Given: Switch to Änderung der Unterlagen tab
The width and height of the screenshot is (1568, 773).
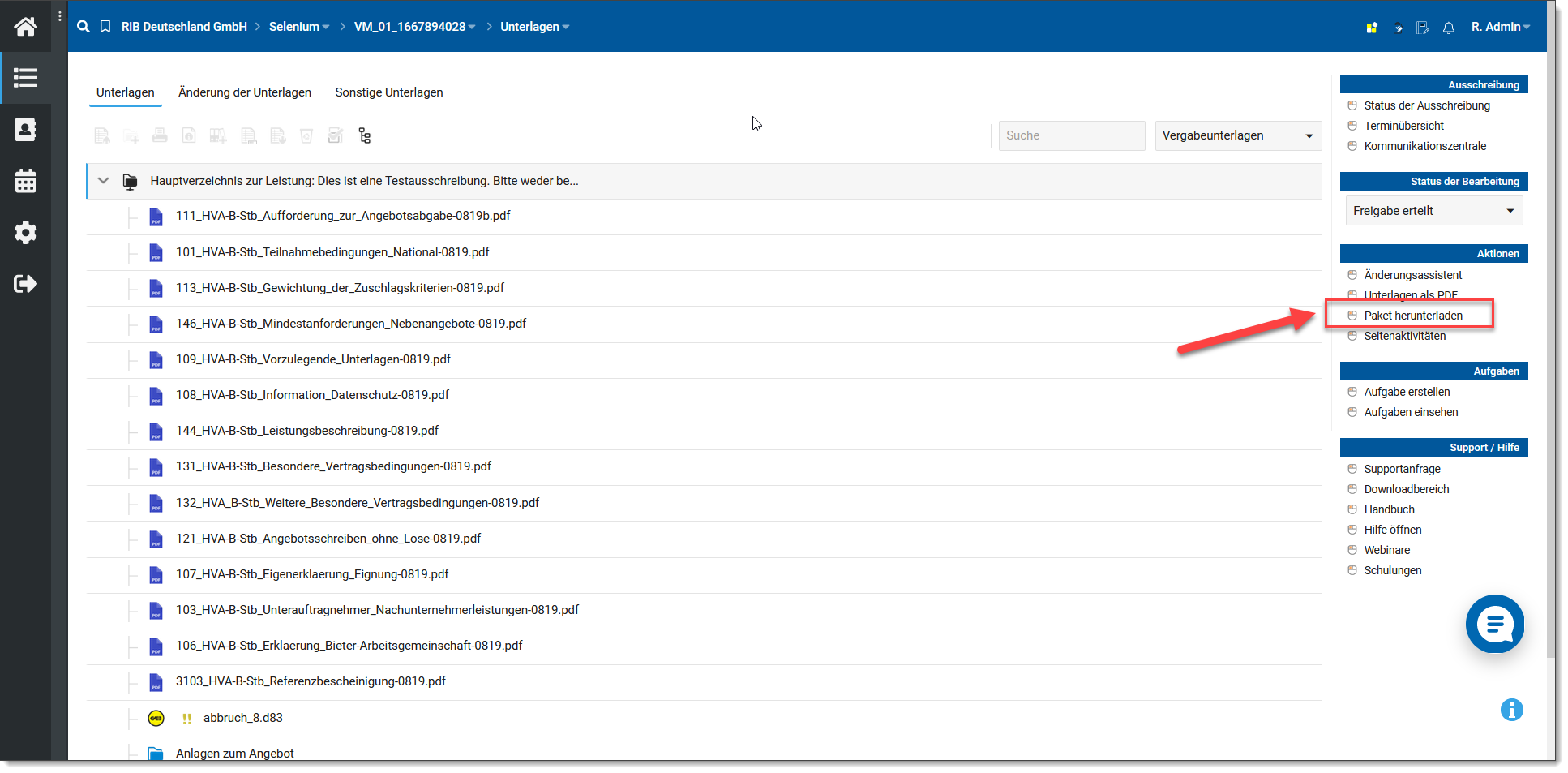Looking at the screenshot, I should [x=245, y=92].
